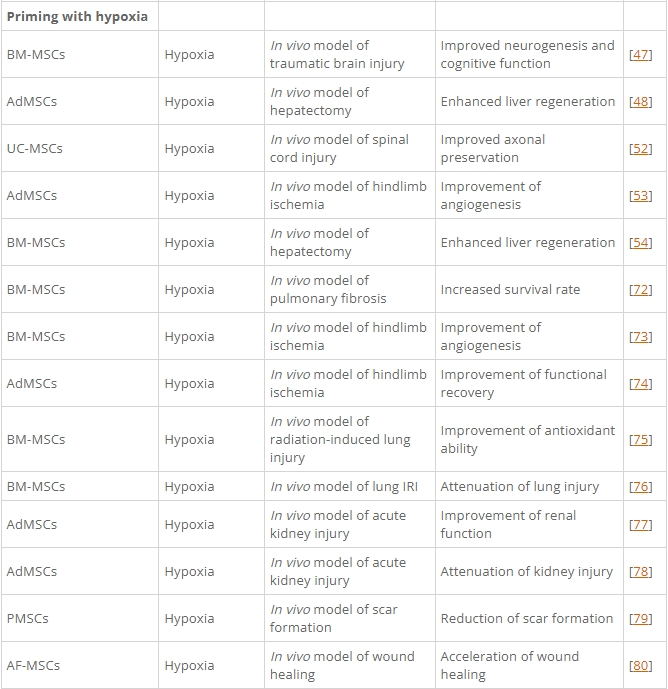Go to reference 74
668x689 pixels.
(640, 383)
